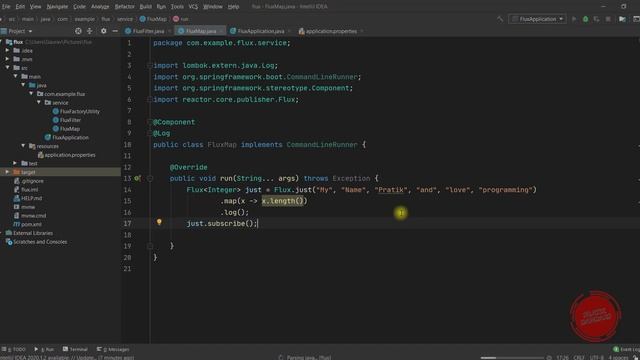
Task: Open the Messages tool window
Action: (x=113, y=349)
